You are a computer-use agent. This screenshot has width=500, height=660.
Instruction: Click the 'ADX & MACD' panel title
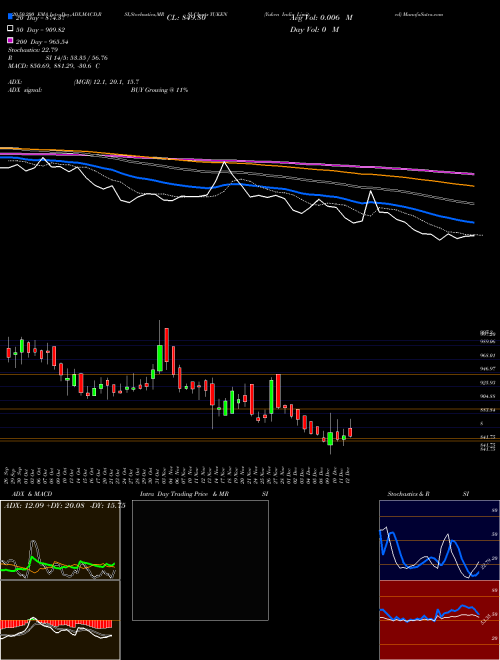pos(32,494)
